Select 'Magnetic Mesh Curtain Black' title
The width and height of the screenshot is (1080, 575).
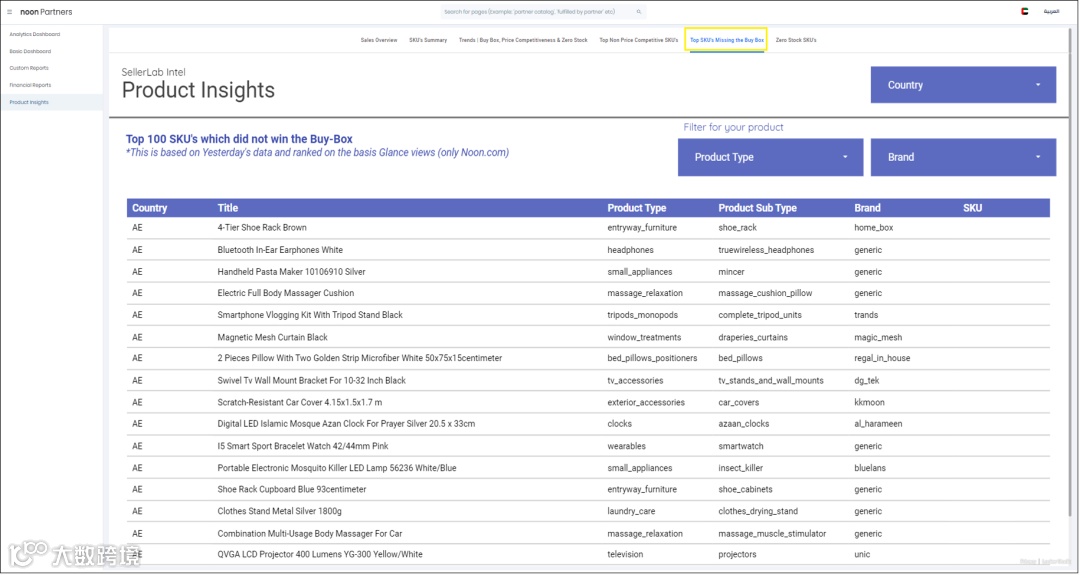[x=272, y=337]
